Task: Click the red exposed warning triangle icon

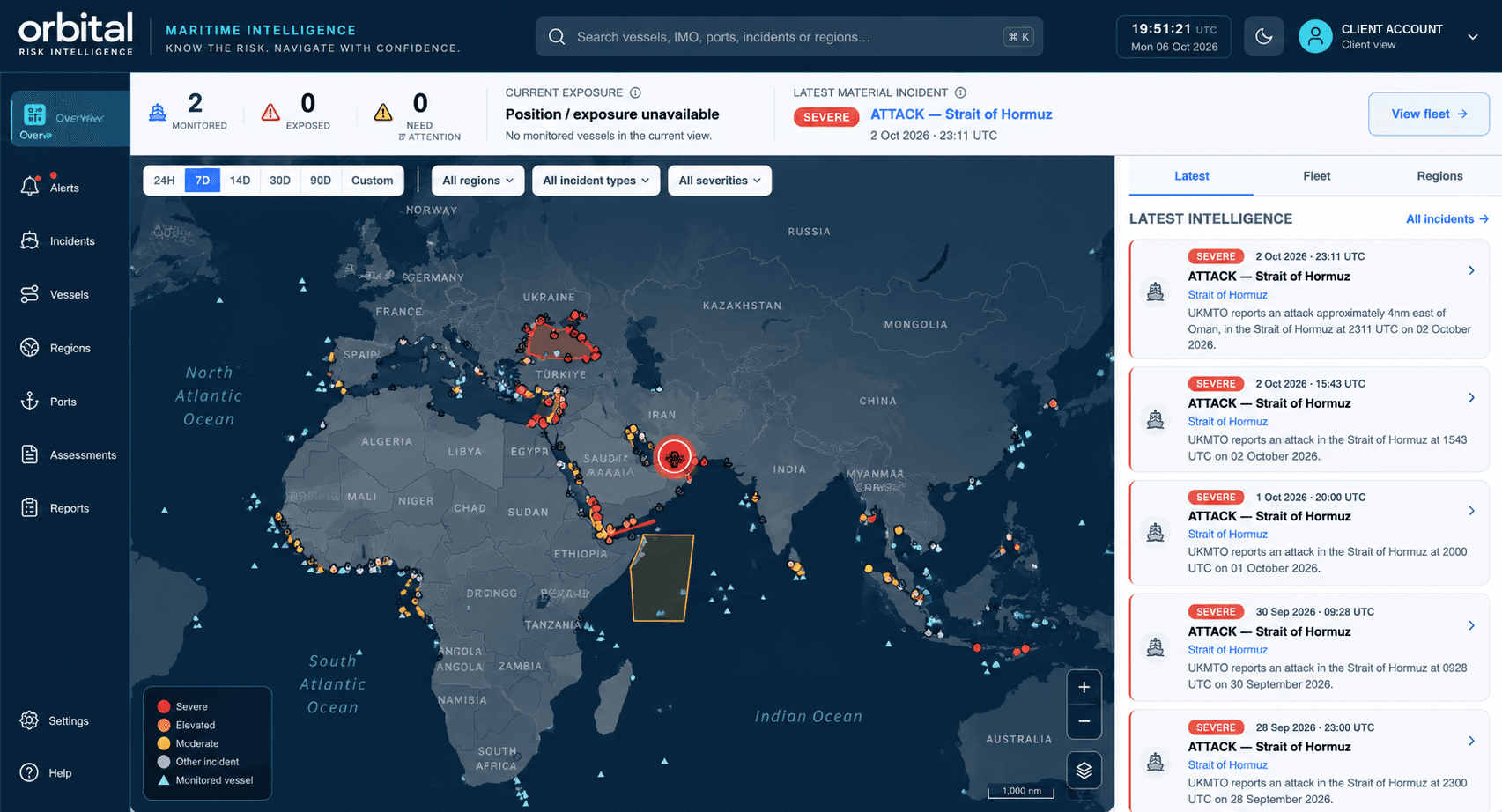Action: pyautogui.click(x=270, y=112)
